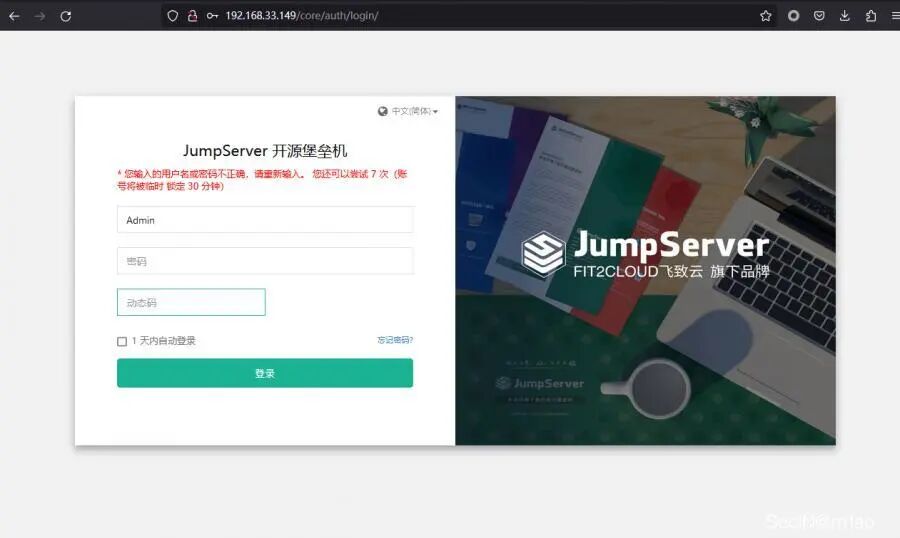The image size is (900, 538).
Task: Click the red login error message
Action: 262,180
